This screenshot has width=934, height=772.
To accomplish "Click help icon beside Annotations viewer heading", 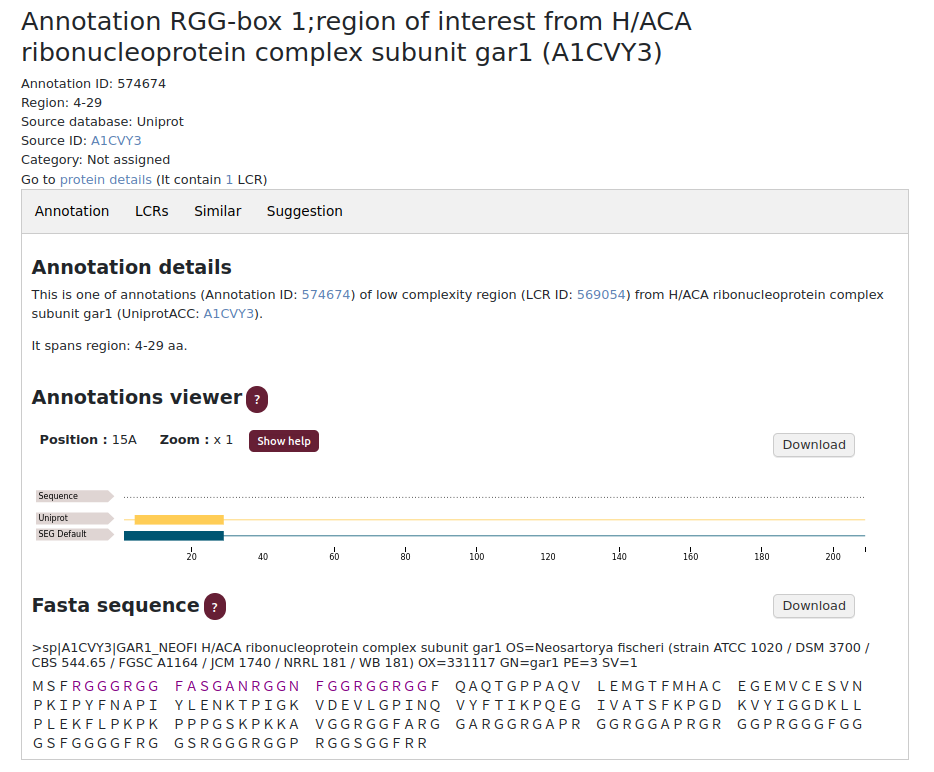I will tap(257, 399).
